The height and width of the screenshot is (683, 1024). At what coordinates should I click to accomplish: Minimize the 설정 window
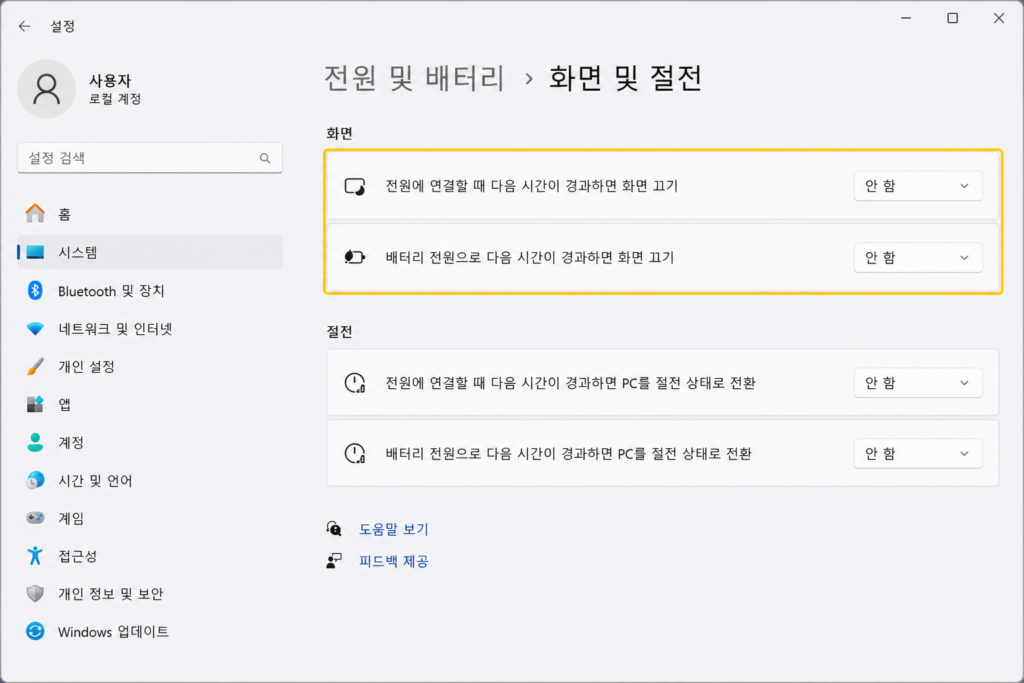[906, 18]
